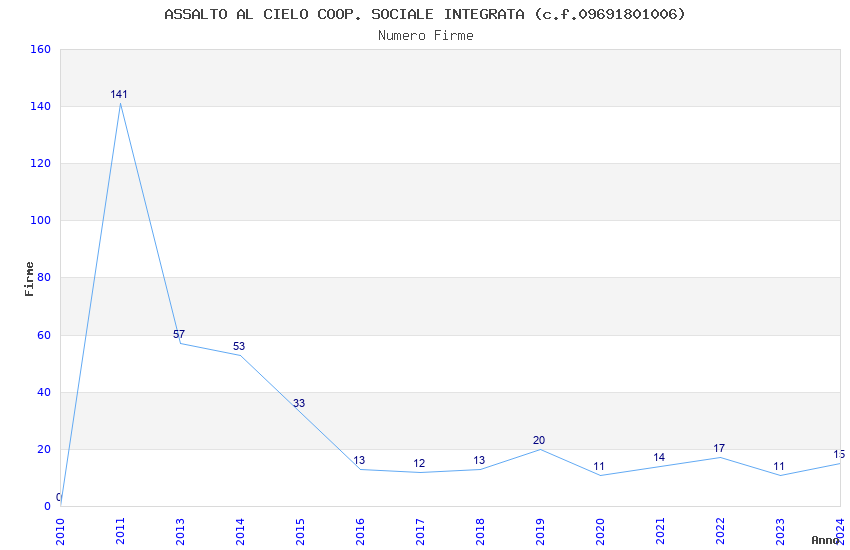This screenshot has height=550, width=850.
Task: Click the 17 data label for 2022
Action: click(x=719, y=449)
